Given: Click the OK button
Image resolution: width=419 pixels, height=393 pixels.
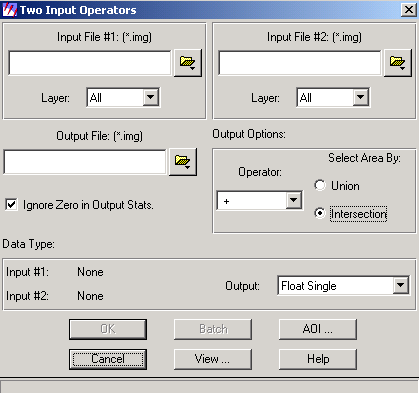Looking at the screenshot, I should (x=108, y=329).
